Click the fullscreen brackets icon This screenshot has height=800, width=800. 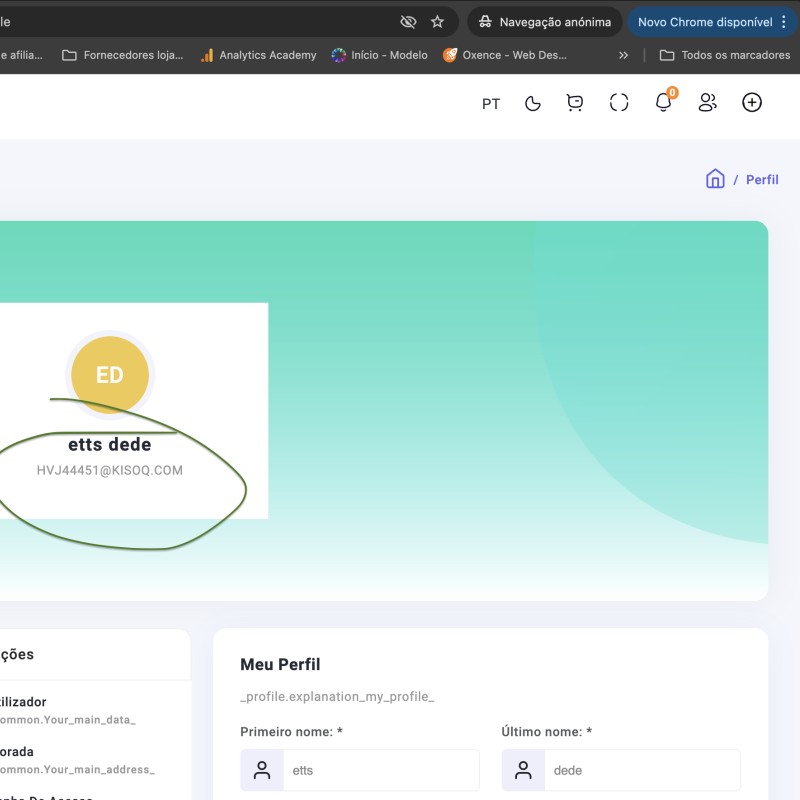619,103
